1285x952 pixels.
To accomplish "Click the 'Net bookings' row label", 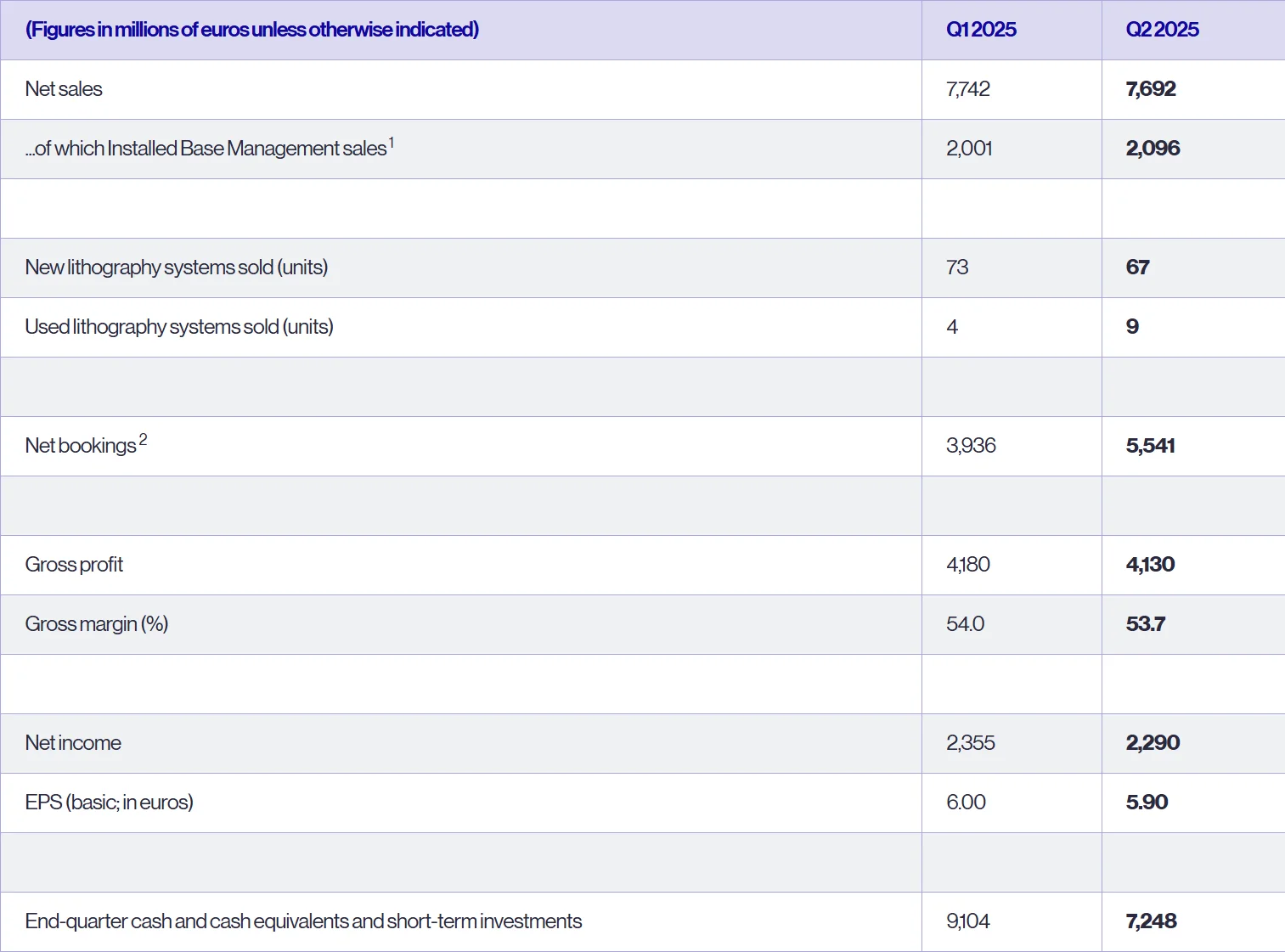I will point(81,446).
